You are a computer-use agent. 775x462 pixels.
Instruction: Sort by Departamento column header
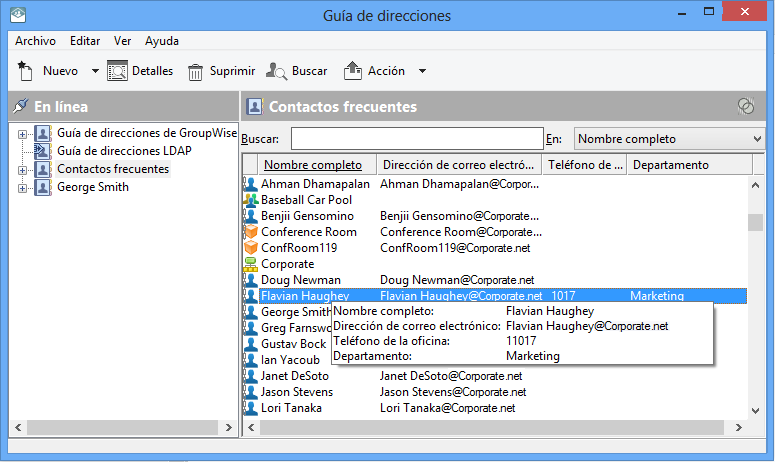689,165
